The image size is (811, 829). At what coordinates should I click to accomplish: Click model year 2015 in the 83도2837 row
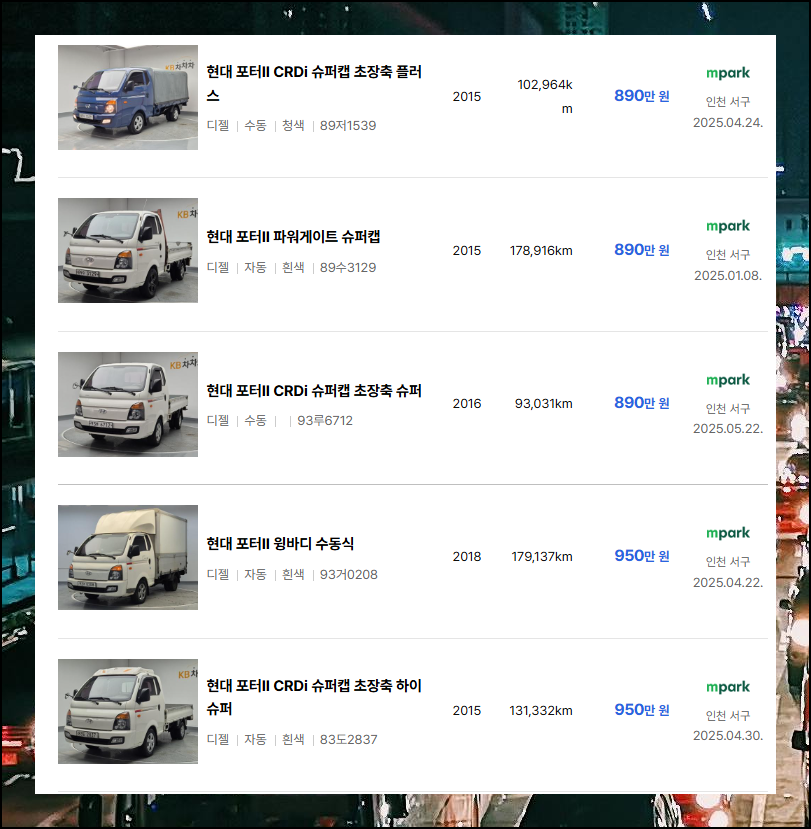tap(467, 711)
